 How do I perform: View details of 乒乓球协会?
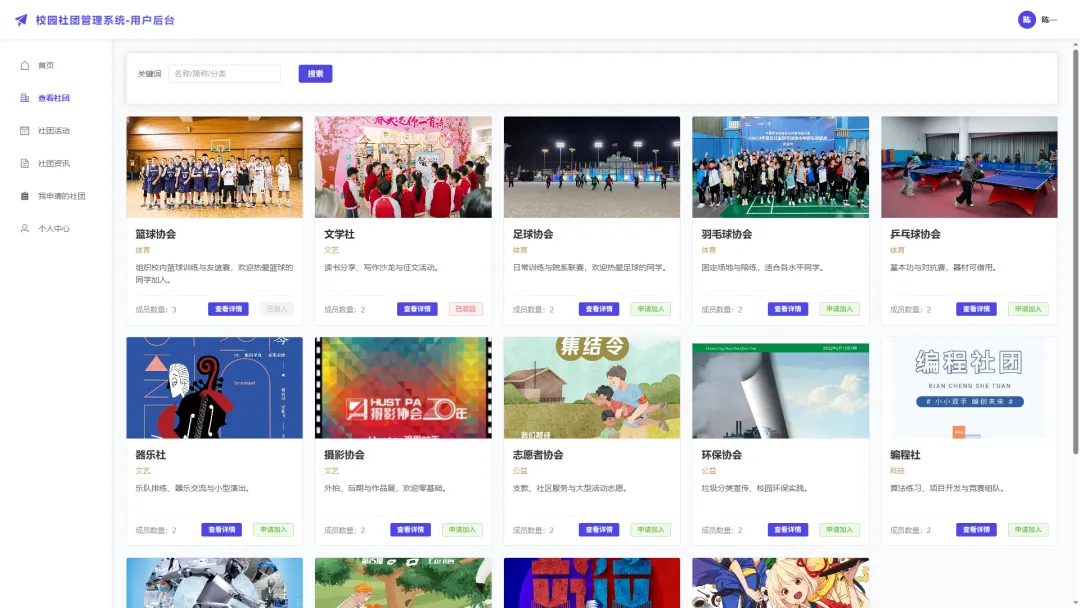(976, 309)
